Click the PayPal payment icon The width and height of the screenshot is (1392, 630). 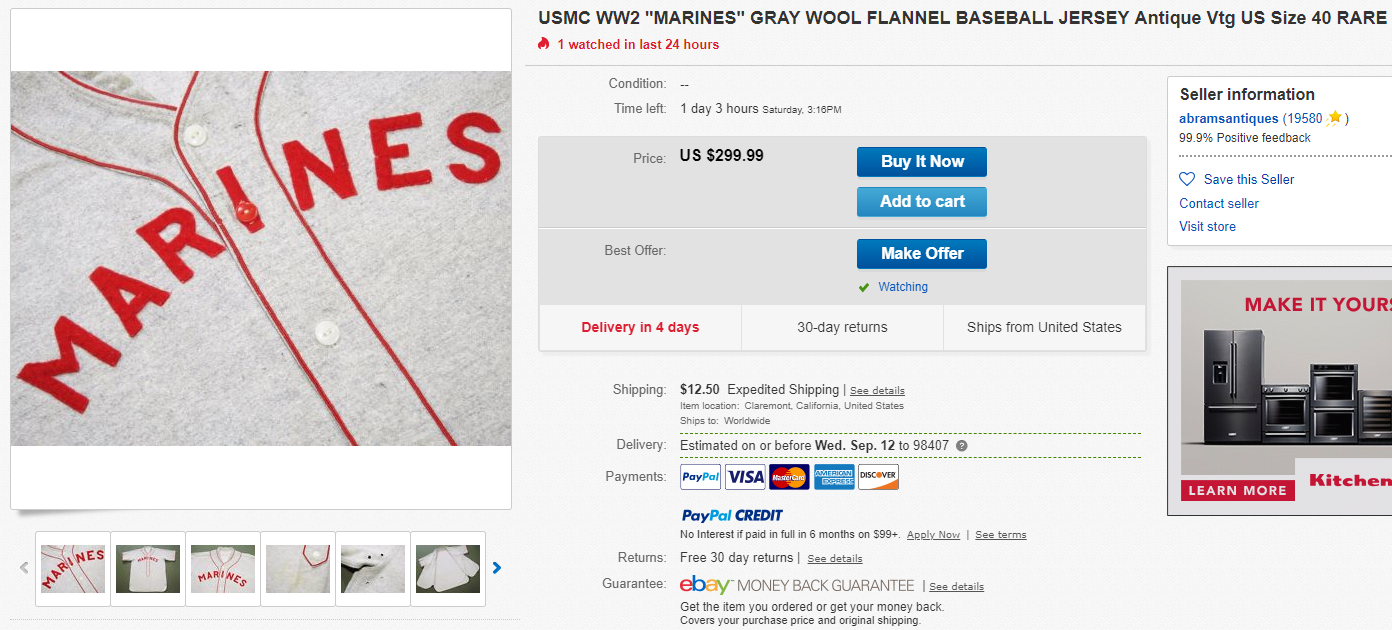click(x=700, y=477)
